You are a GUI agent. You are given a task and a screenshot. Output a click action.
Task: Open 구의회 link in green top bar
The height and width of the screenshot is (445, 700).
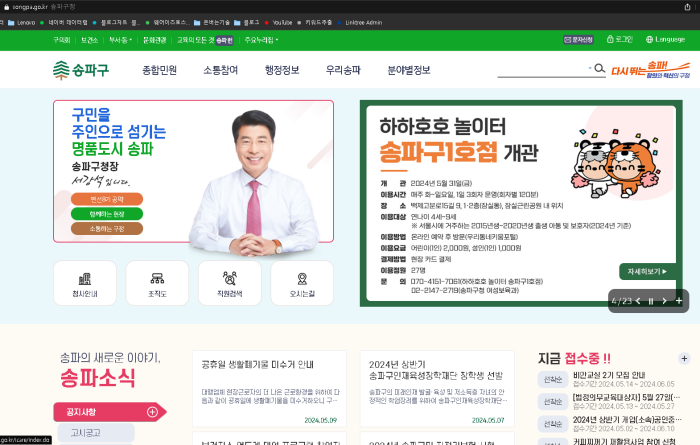[62, 40]
